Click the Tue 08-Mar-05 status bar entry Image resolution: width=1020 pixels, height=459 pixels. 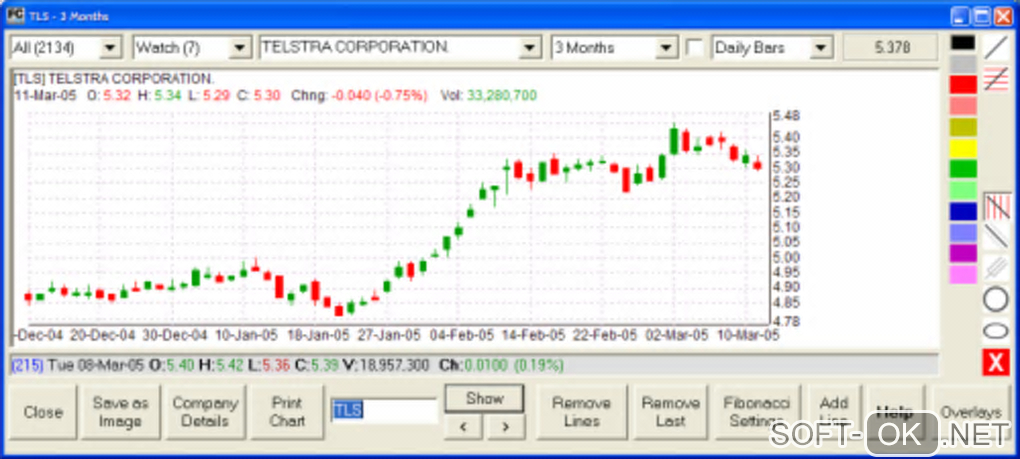(x=95, y=365)
